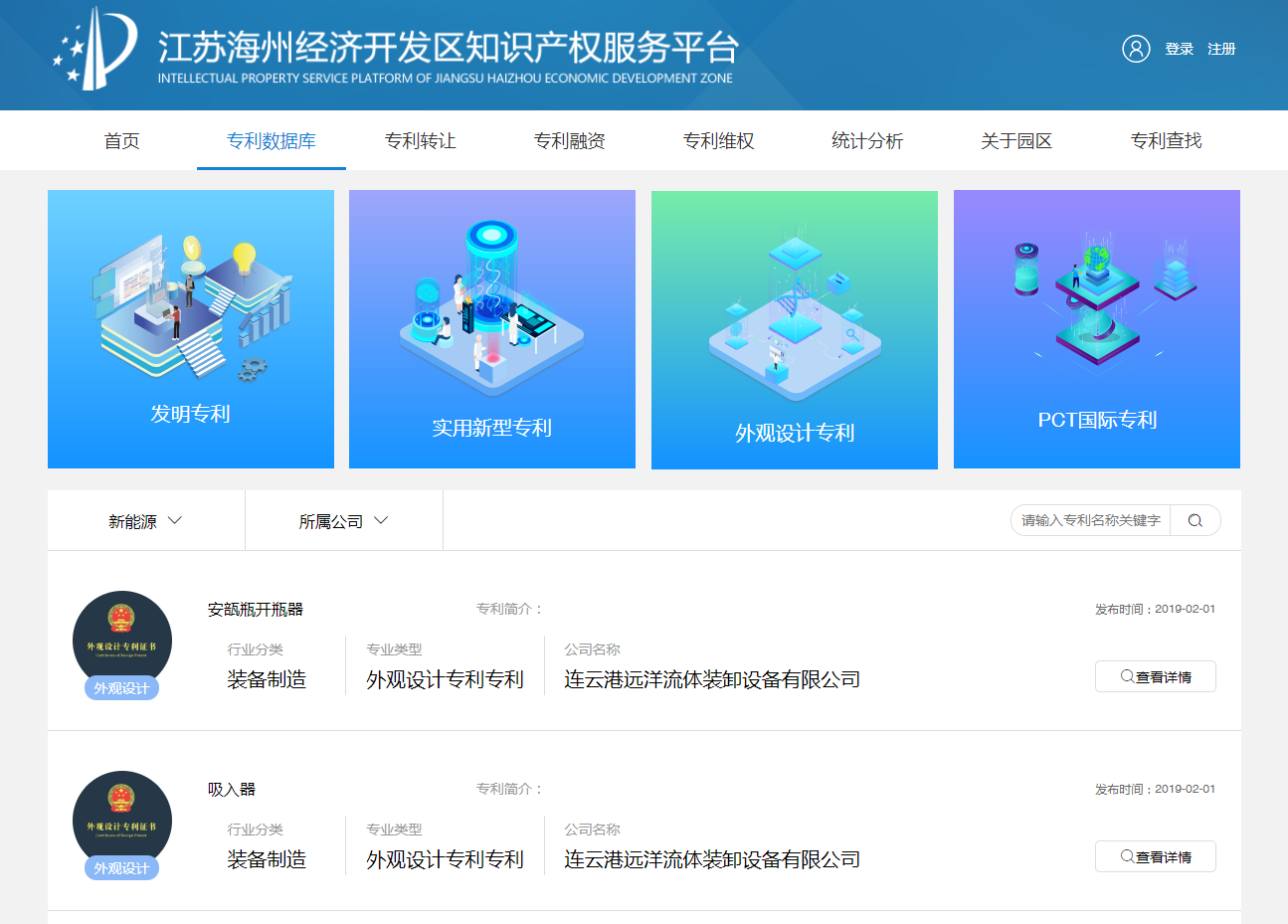Click the user profile avatar icon
1288x924 pixels.
(1136, 49)
